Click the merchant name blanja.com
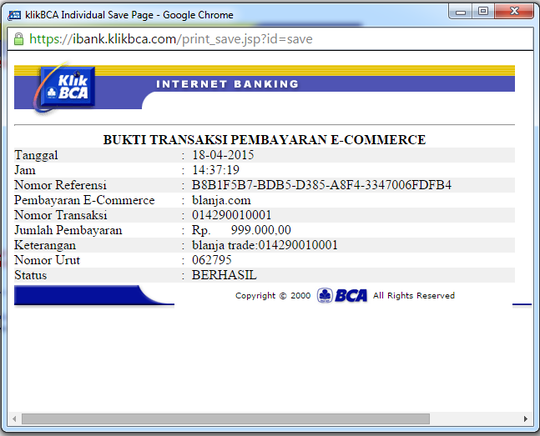 (x=221, y=200)
